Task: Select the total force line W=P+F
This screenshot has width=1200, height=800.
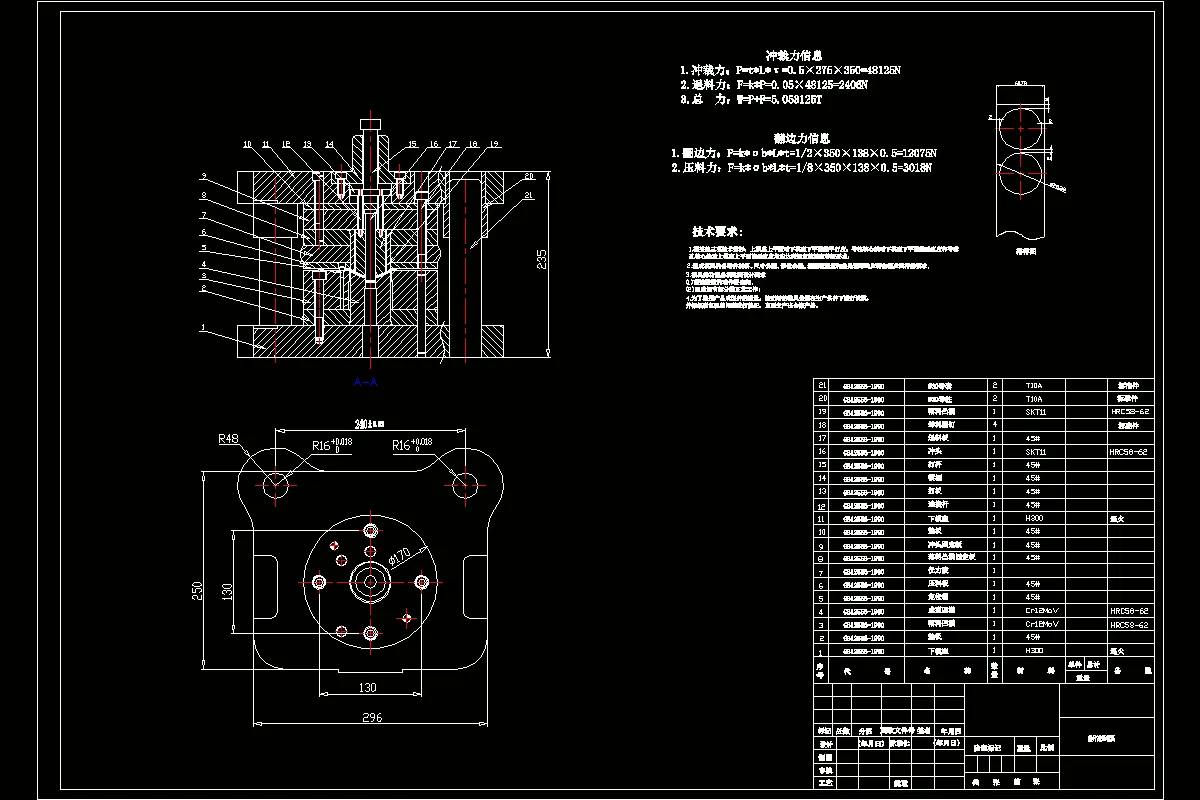Action: pyautogui.click(x=750, y=99)
